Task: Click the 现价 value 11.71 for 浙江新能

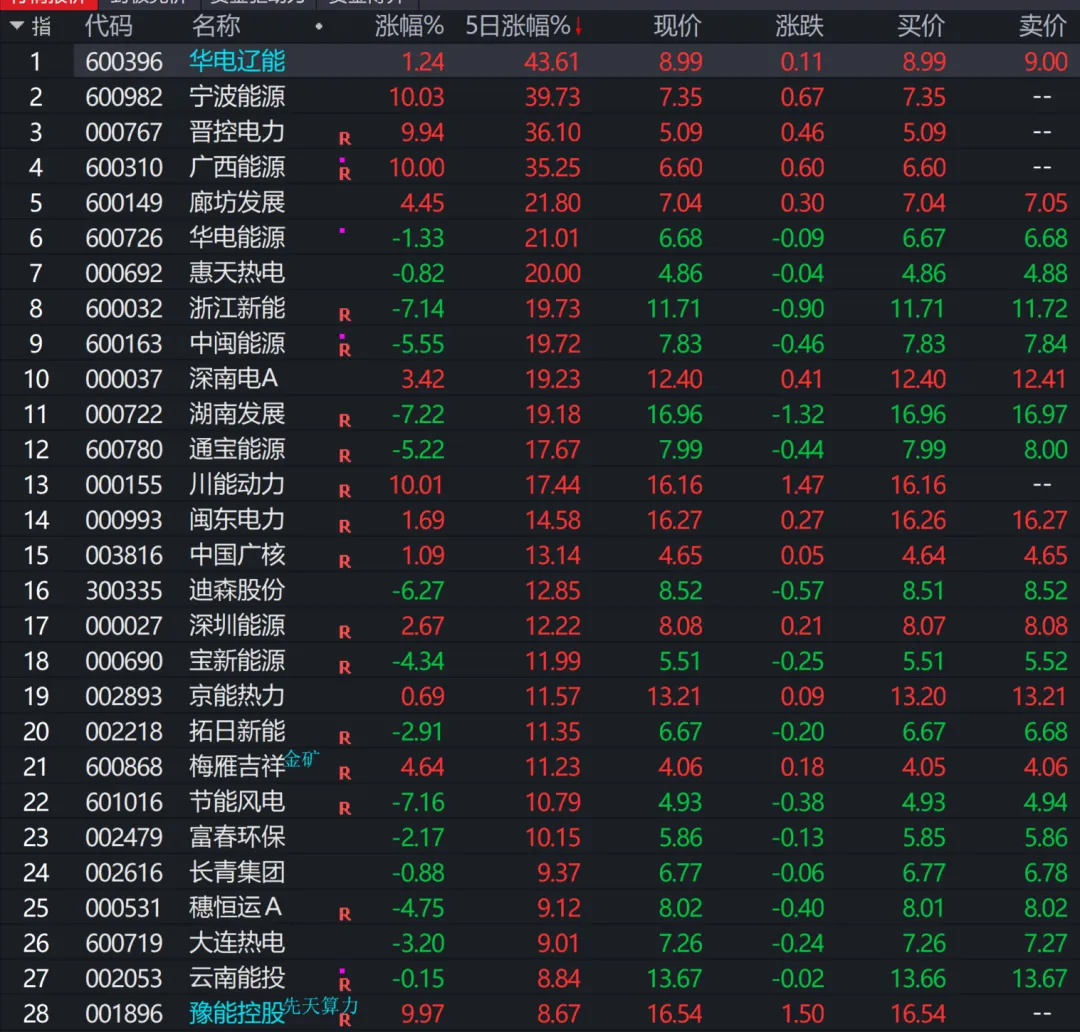Action: click(x=674, y=309)
